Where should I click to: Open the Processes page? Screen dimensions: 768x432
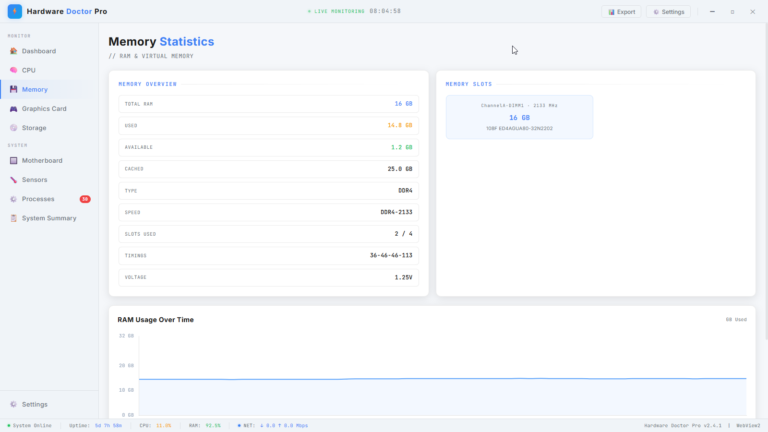(49, 199)
